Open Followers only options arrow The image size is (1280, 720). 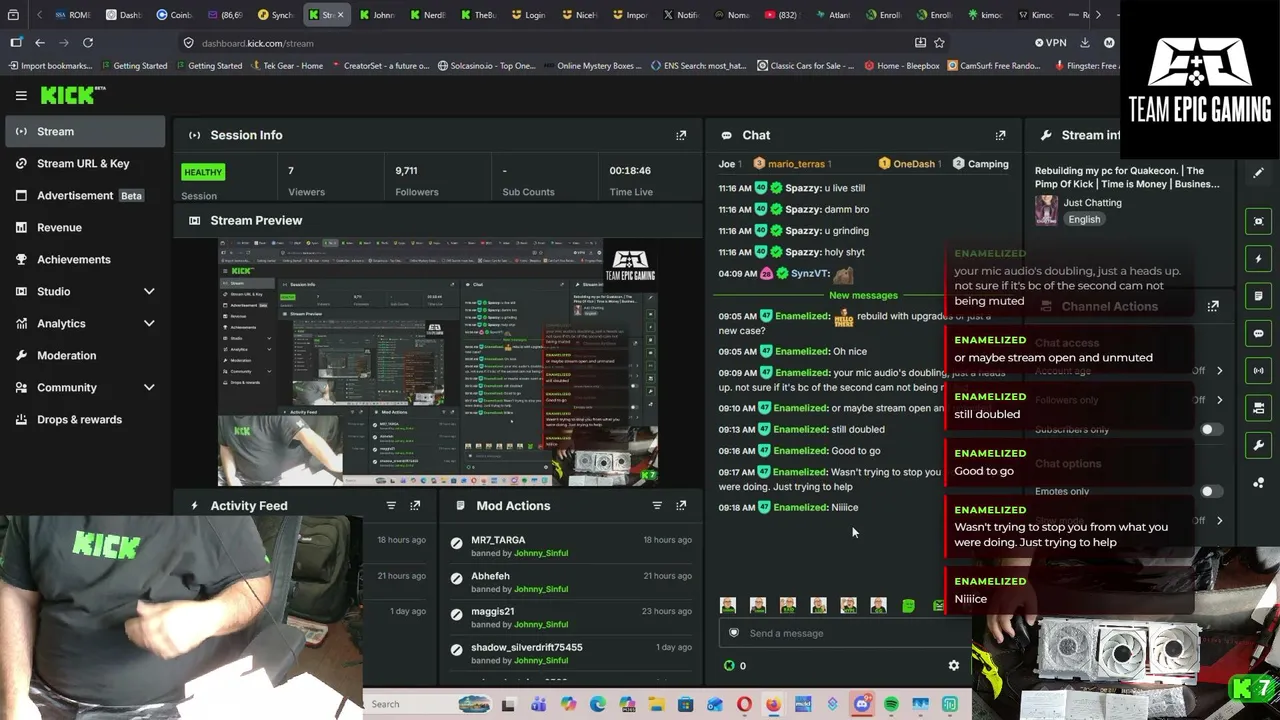pos(1219,400)
